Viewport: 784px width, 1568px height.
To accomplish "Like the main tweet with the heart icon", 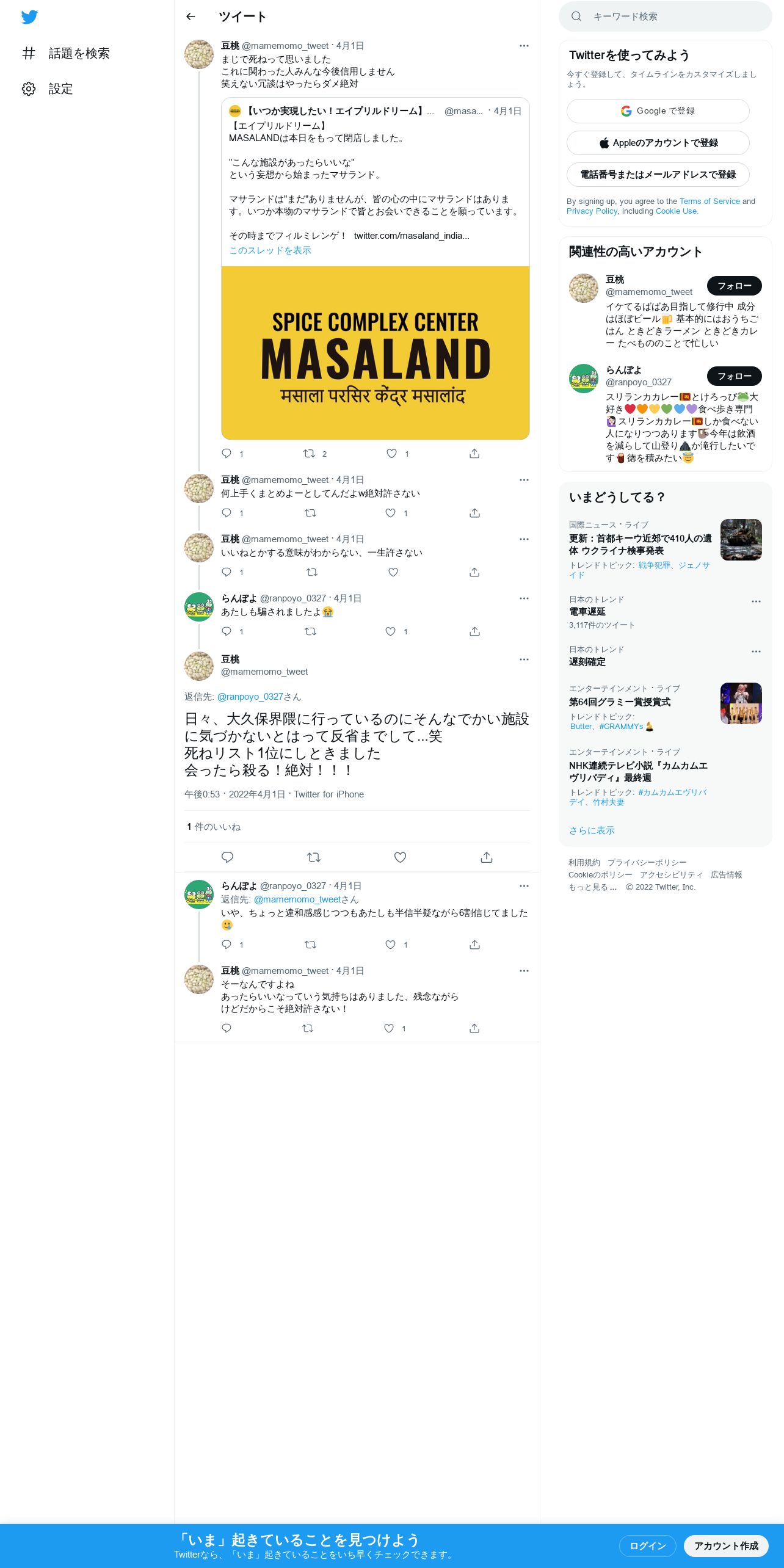I will click(x=400, y=857).
